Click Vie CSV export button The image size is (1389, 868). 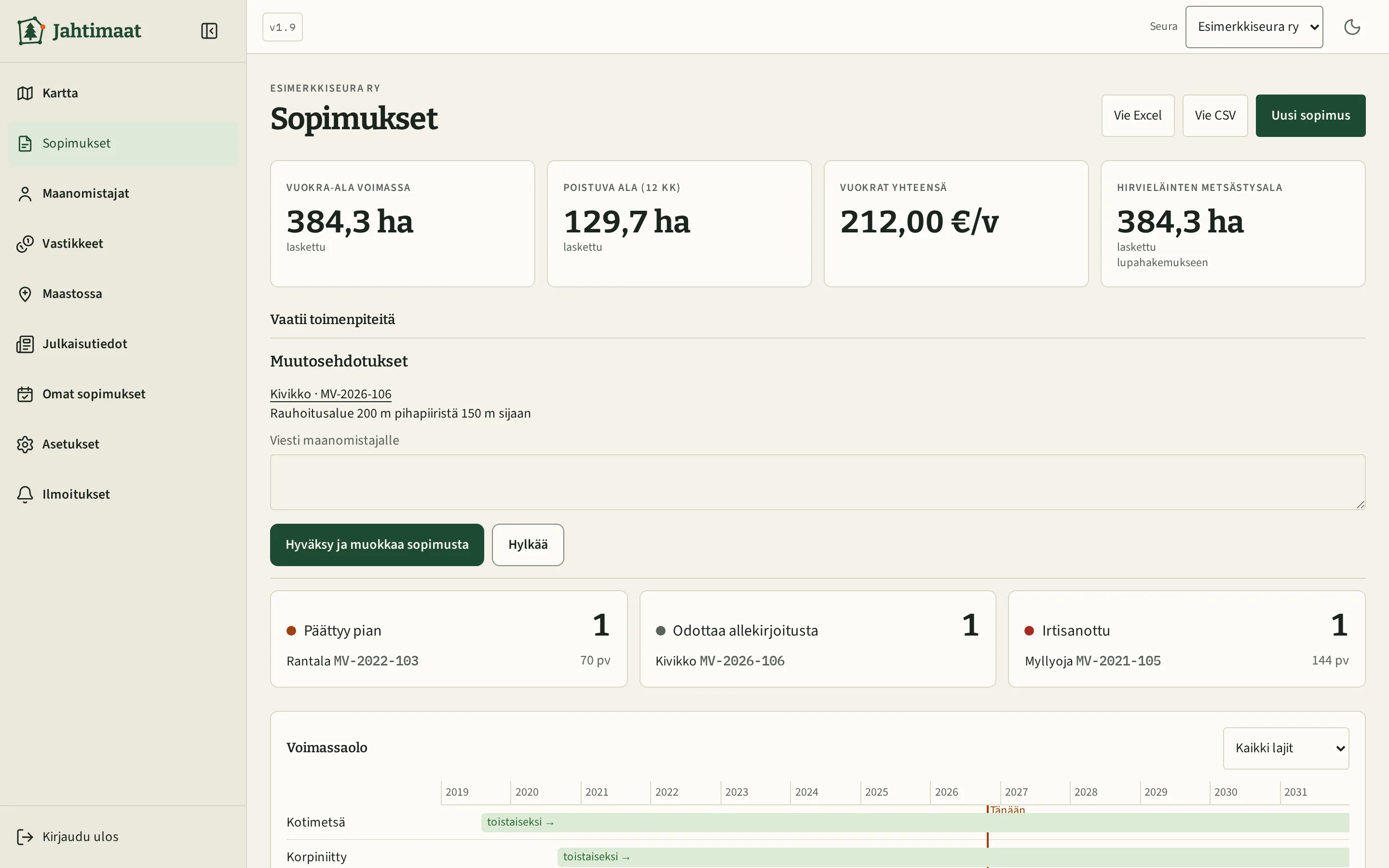pos(1214,115)
